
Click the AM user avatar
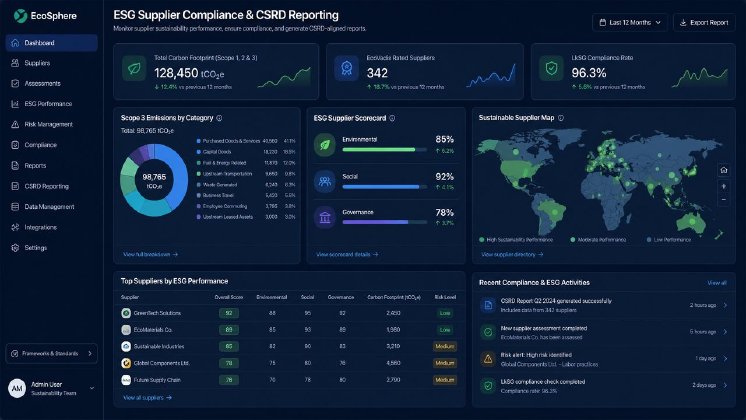[x=17, y=388]
